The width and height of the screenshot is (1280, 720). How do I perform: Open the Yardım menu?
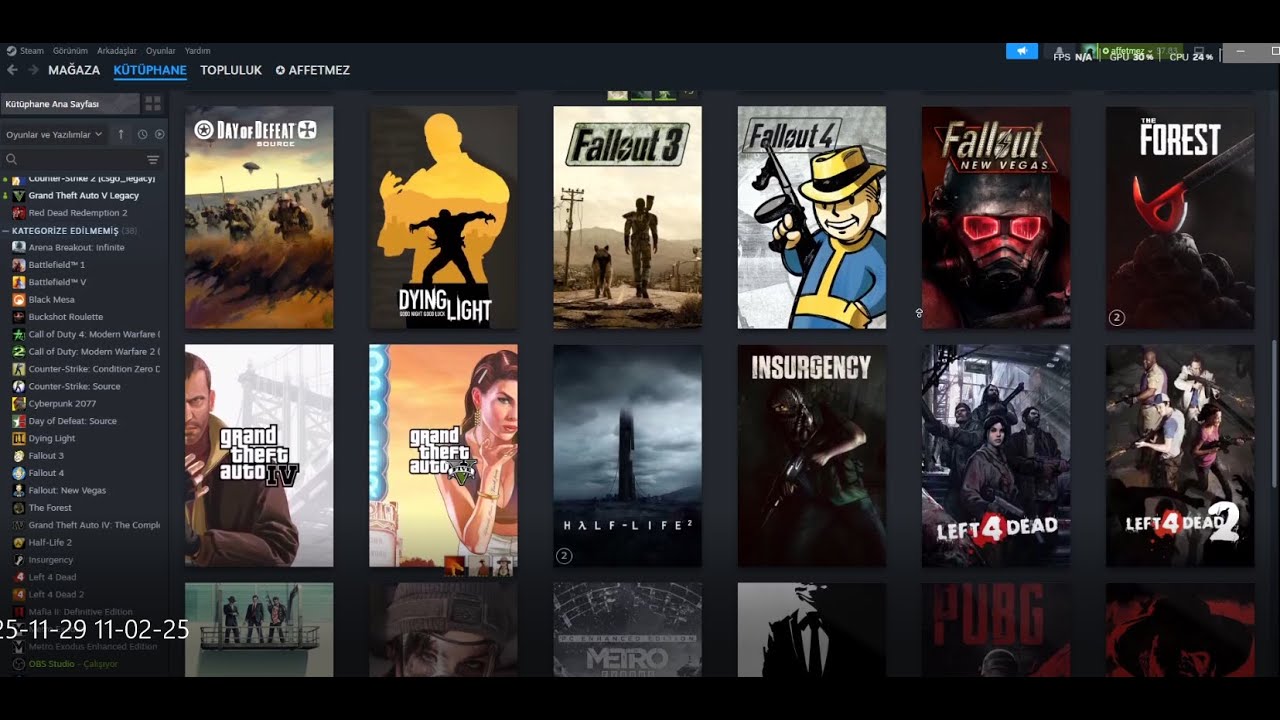coord(198,51)
